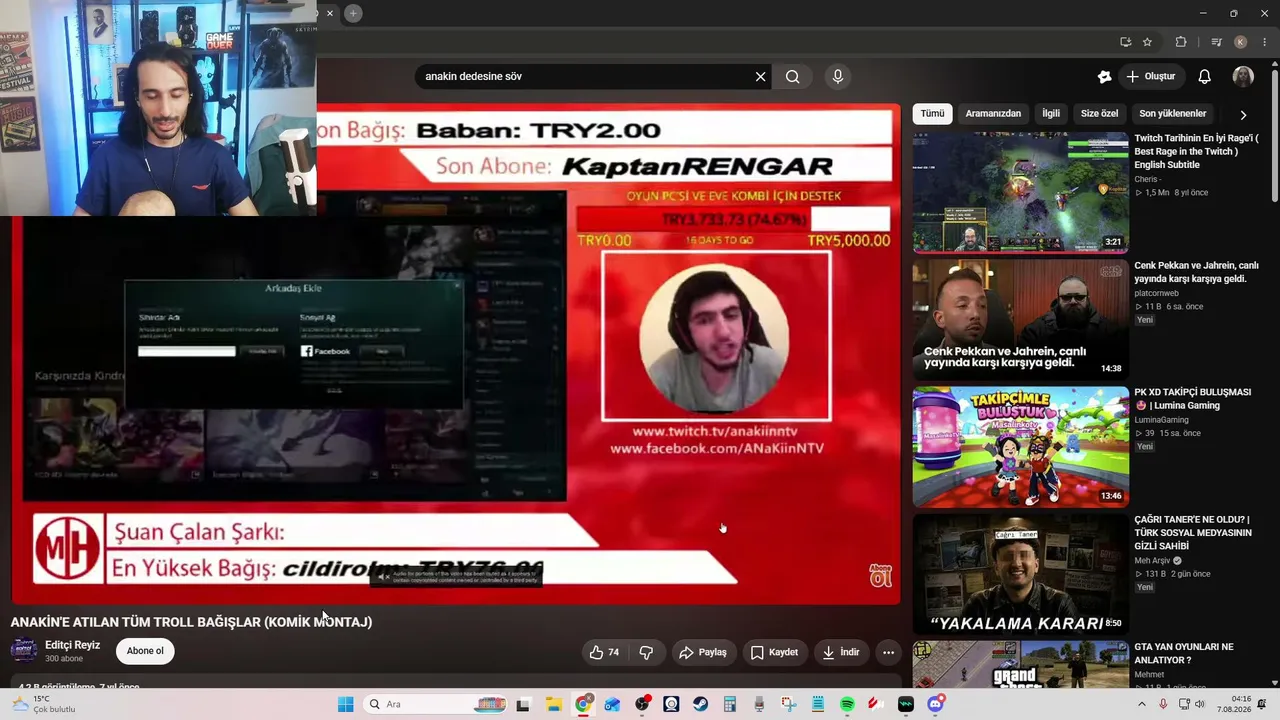Save the video with Kaydet

pyautogui.click(x=774, y=652)
